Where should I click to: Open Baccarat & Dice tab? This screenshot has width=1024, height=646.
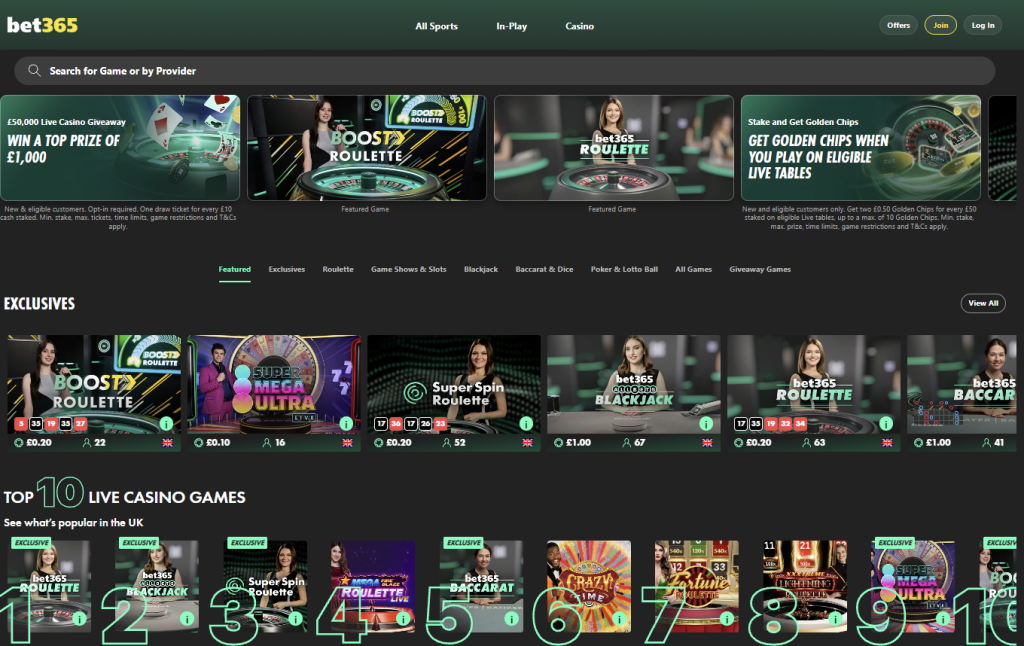coord(544,269)
